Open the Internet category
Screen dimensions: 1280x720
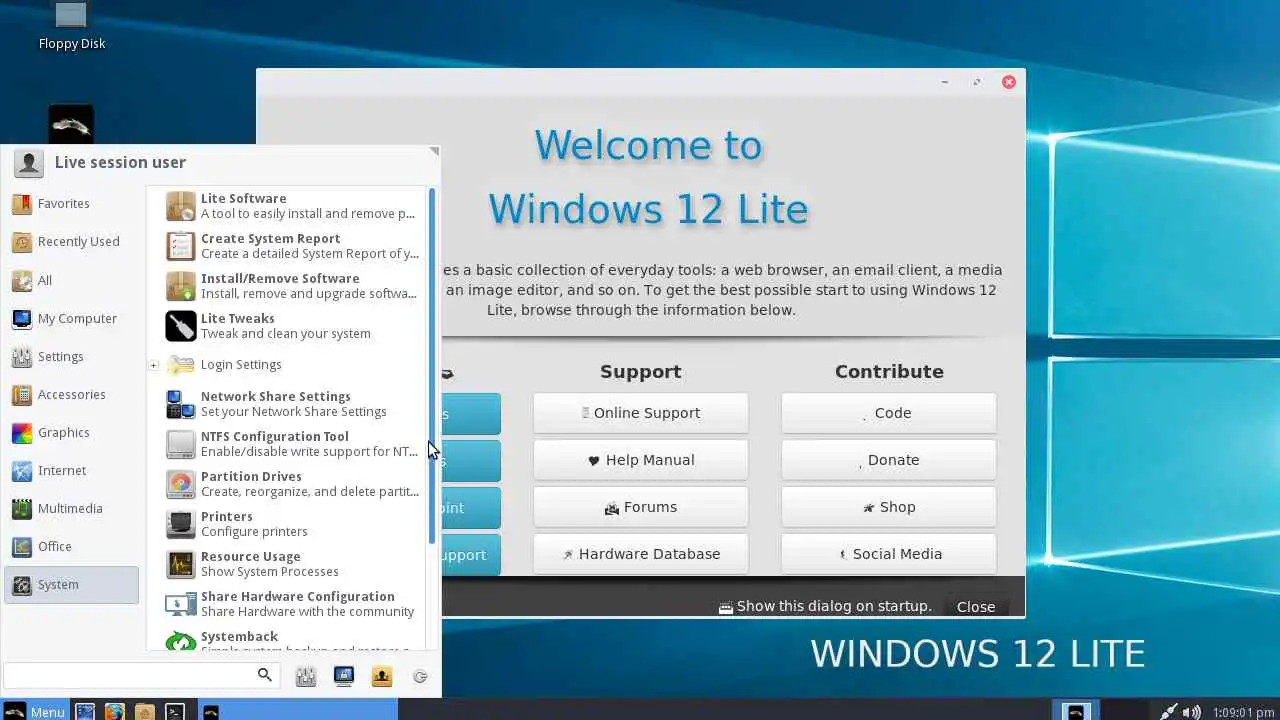[71, 471]
